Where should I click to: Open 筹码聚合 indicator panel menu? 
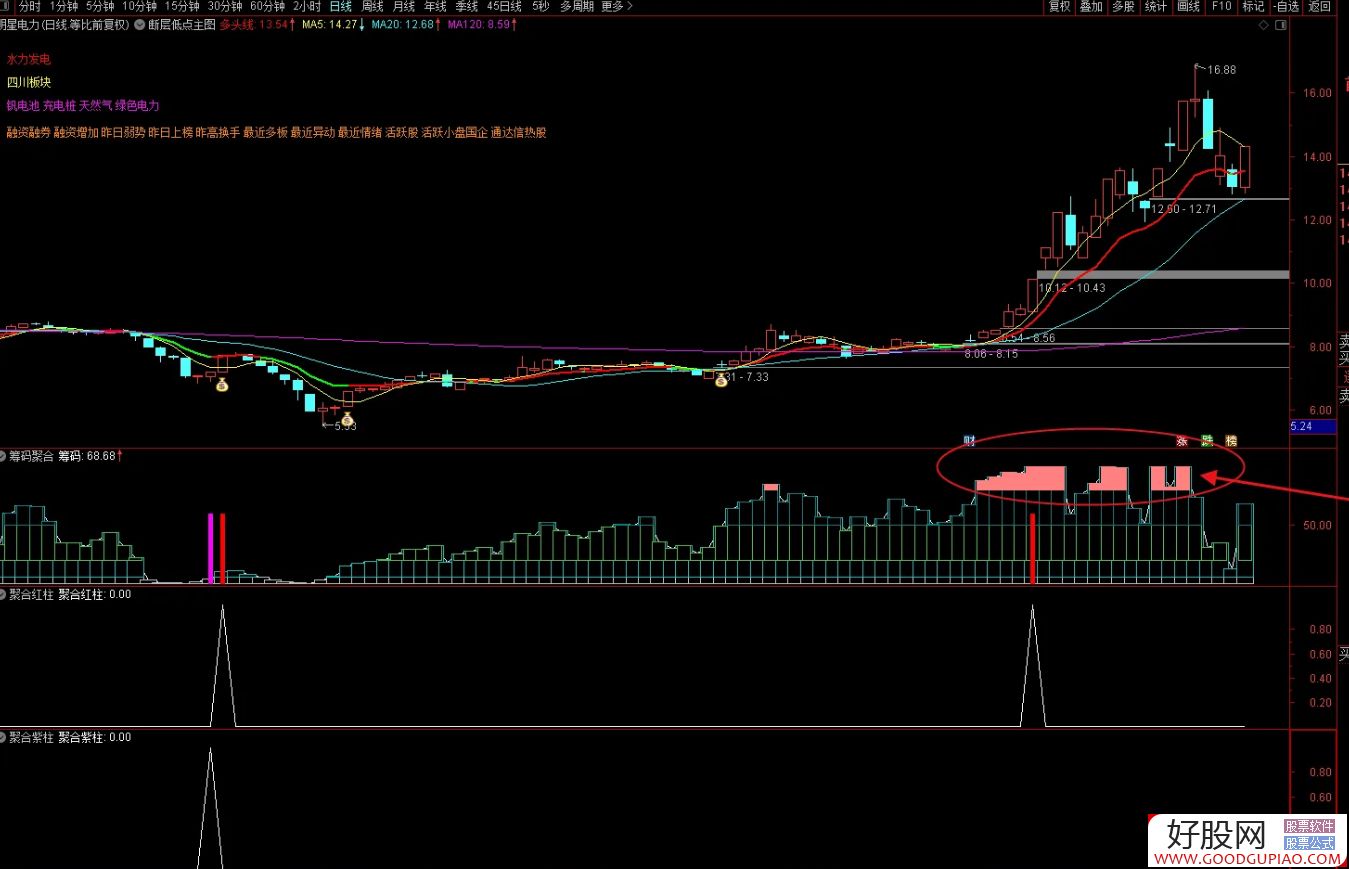[4, 456]
